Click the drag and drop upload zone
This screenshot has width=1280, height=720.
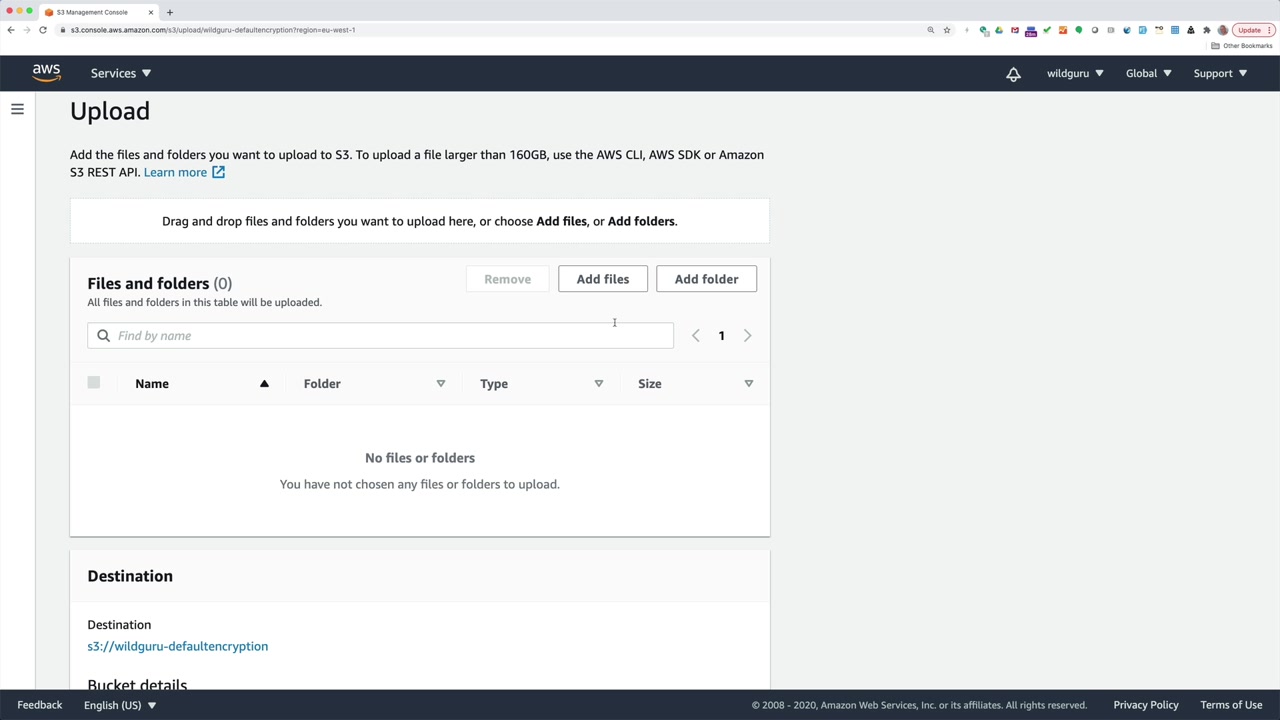point(420,221)
